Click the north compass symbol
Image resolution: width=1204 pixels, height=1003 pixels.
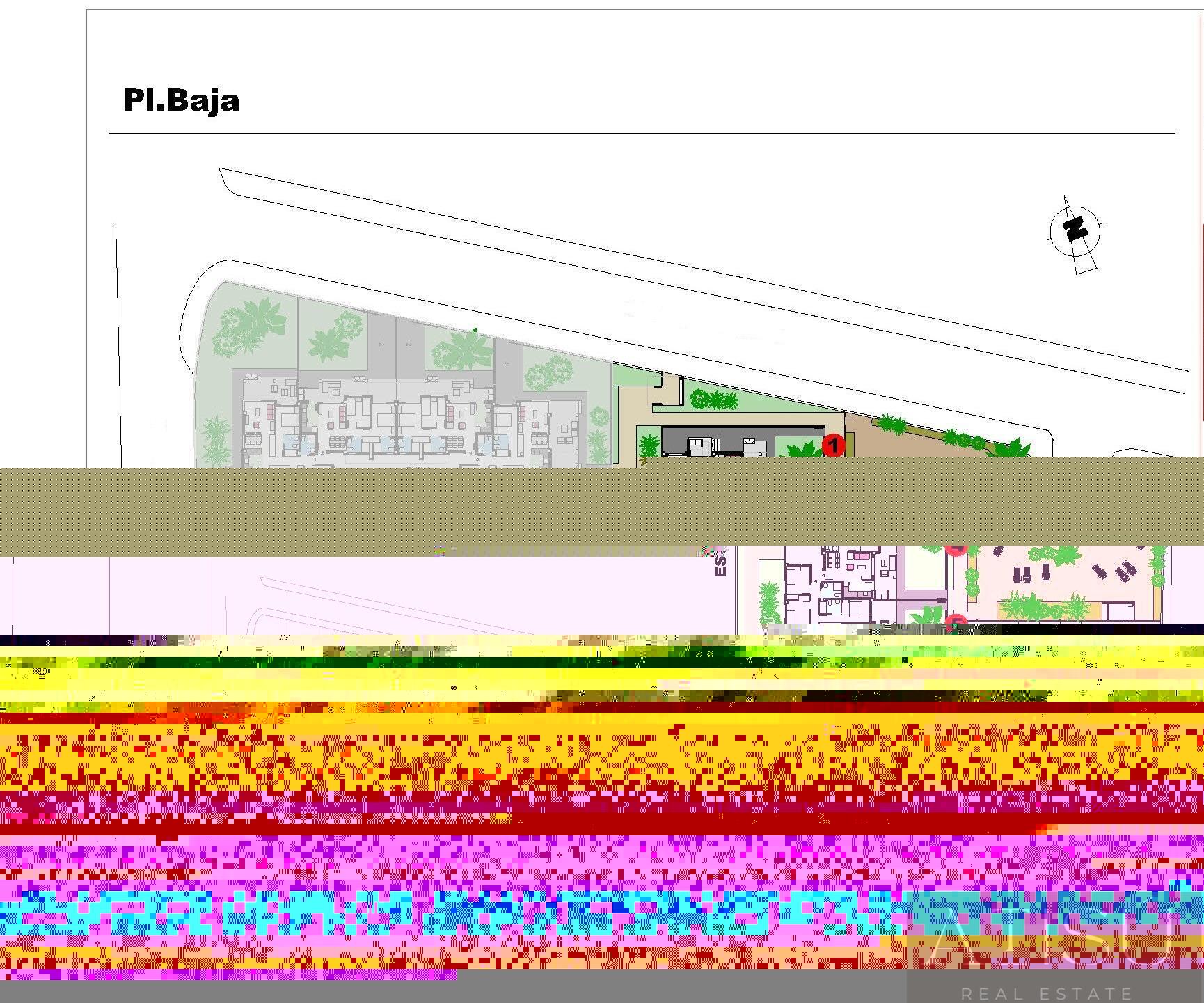pyautogui.click(x=1075, y=234)
